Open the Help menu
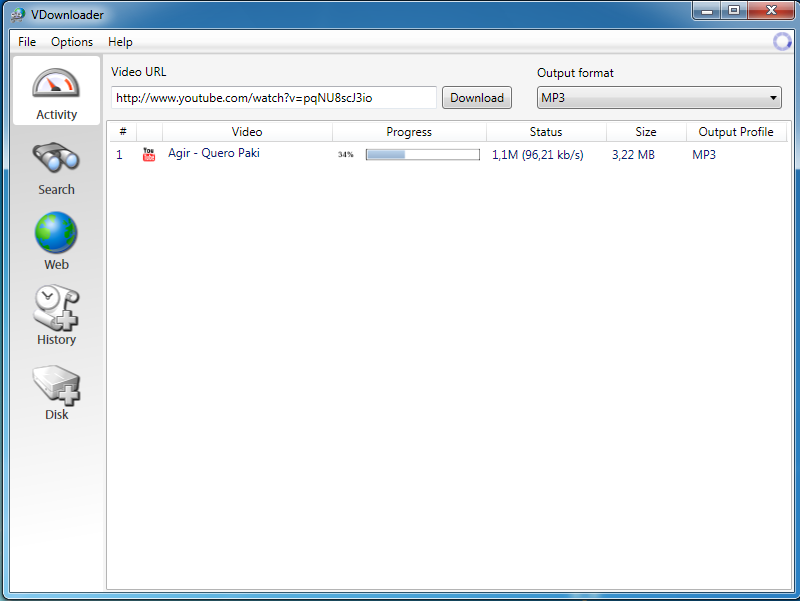Screen dimensions: 800x601 (120, 42)
